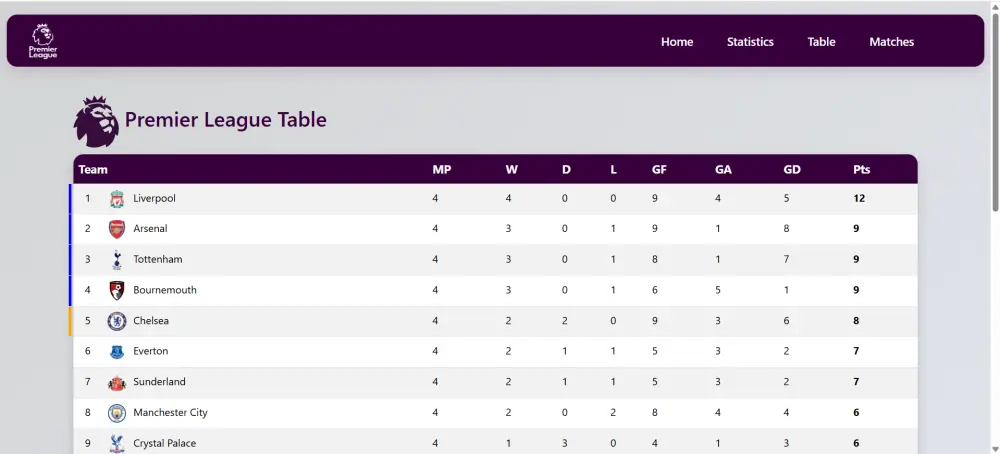Click the Sunderland club crest
The height and width of the screenshot is (454, 1000).
[x=117, y=382]
